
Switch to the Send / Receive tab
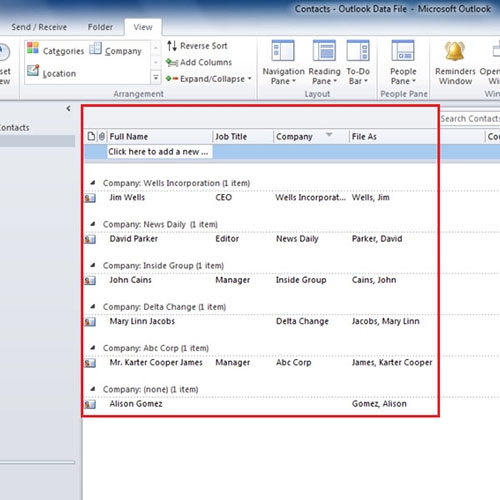pos(39,27)
